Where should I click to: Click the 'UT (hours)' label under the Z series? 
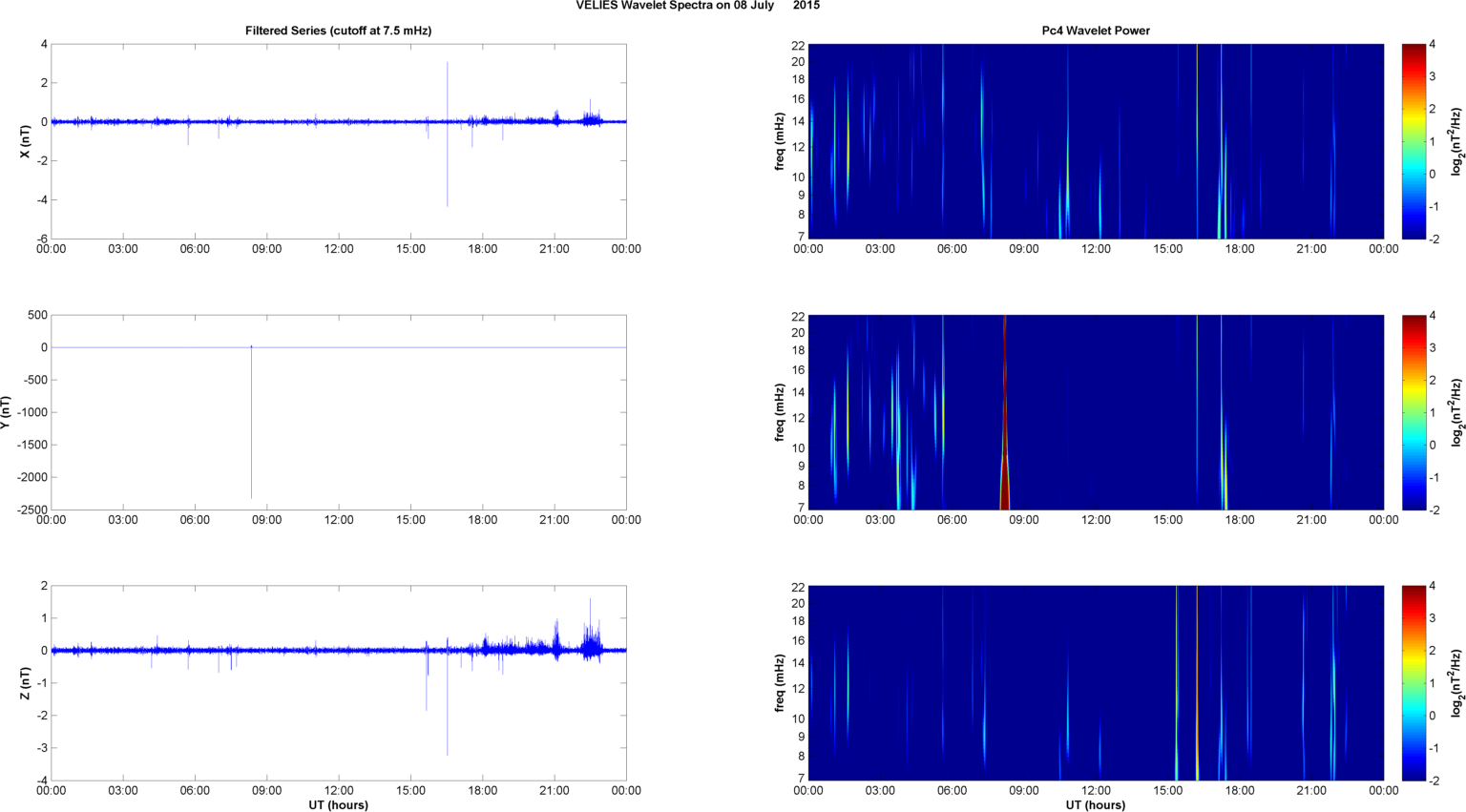coord(338,804)
